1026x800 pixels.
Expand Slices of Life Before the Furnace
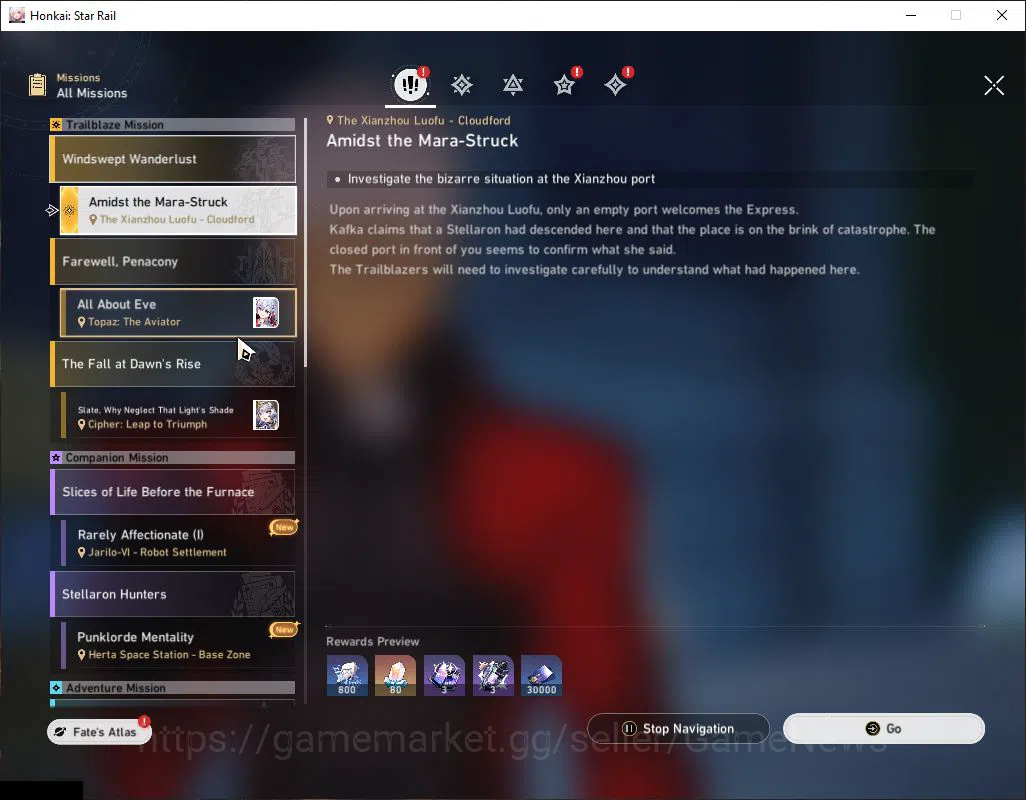pyautogui.click(x=173, y=492)
